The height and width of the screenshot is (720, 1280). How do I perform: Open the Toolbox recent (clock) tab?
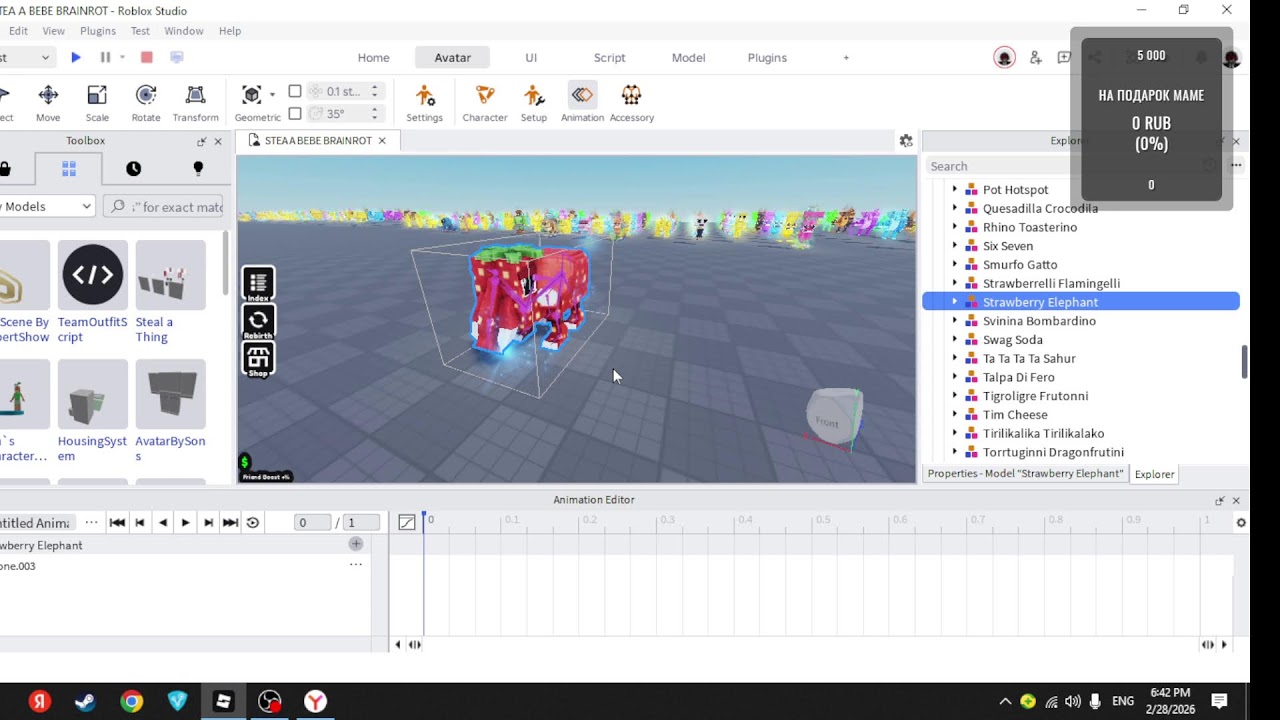point(133,169)
